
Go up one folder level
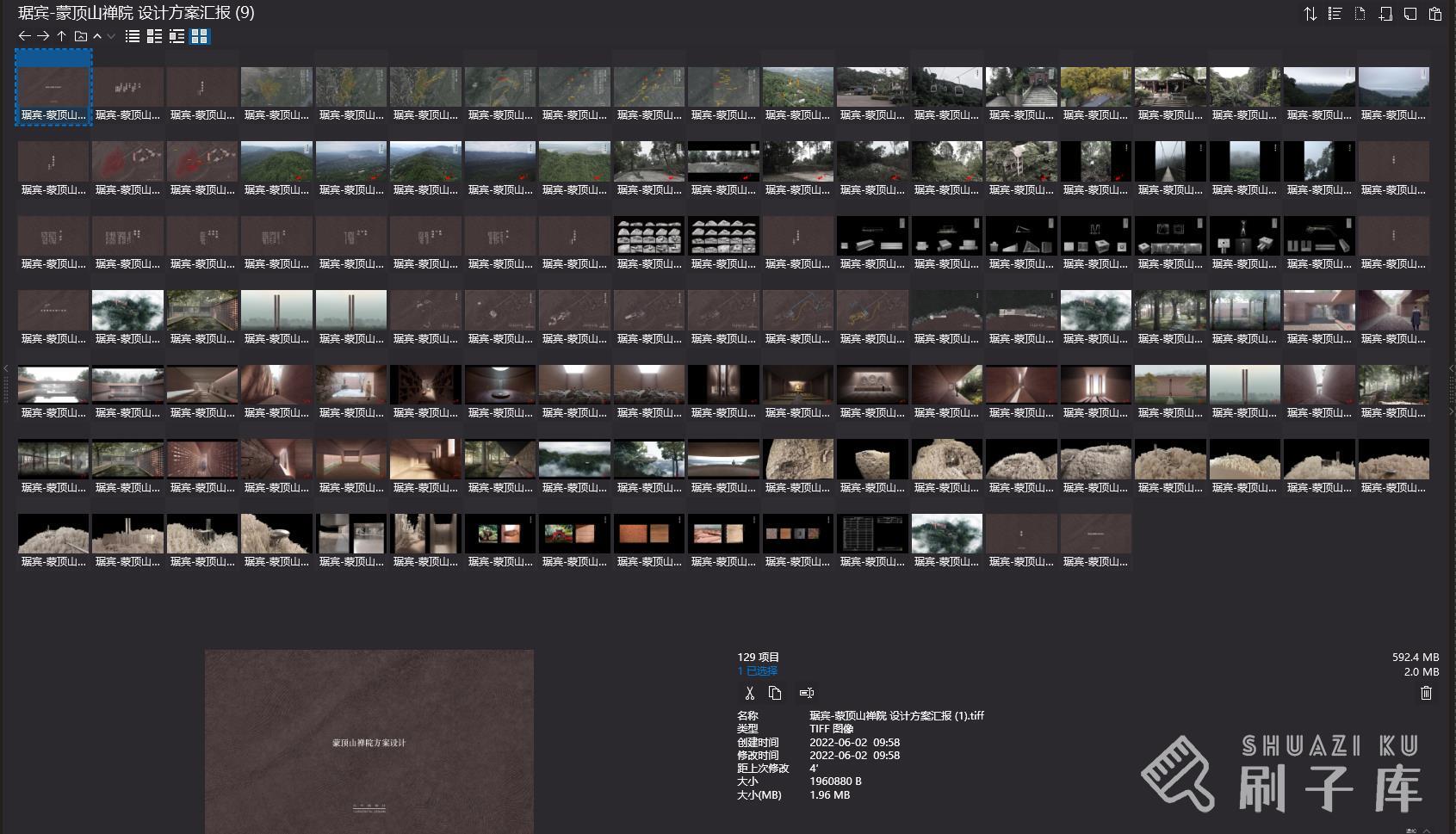coord(61,36)
